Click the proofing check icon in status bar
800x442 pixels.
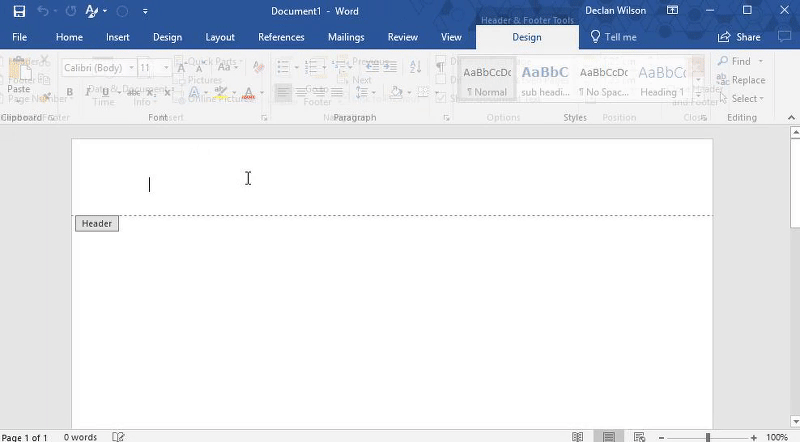click(119, 436)
